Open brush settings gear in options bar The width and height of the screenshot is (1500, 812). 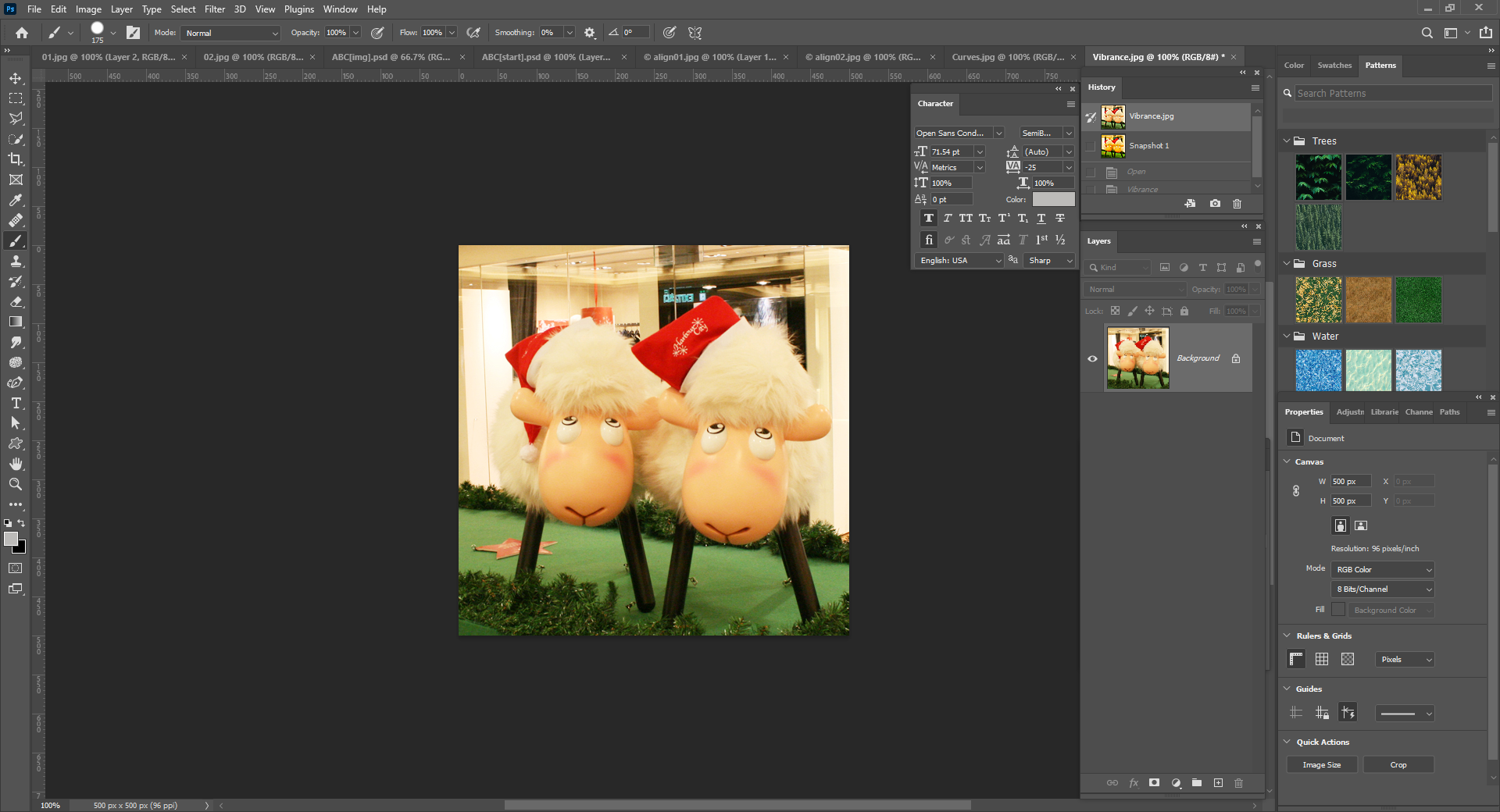pyautogui.click(x=590, y=33)
